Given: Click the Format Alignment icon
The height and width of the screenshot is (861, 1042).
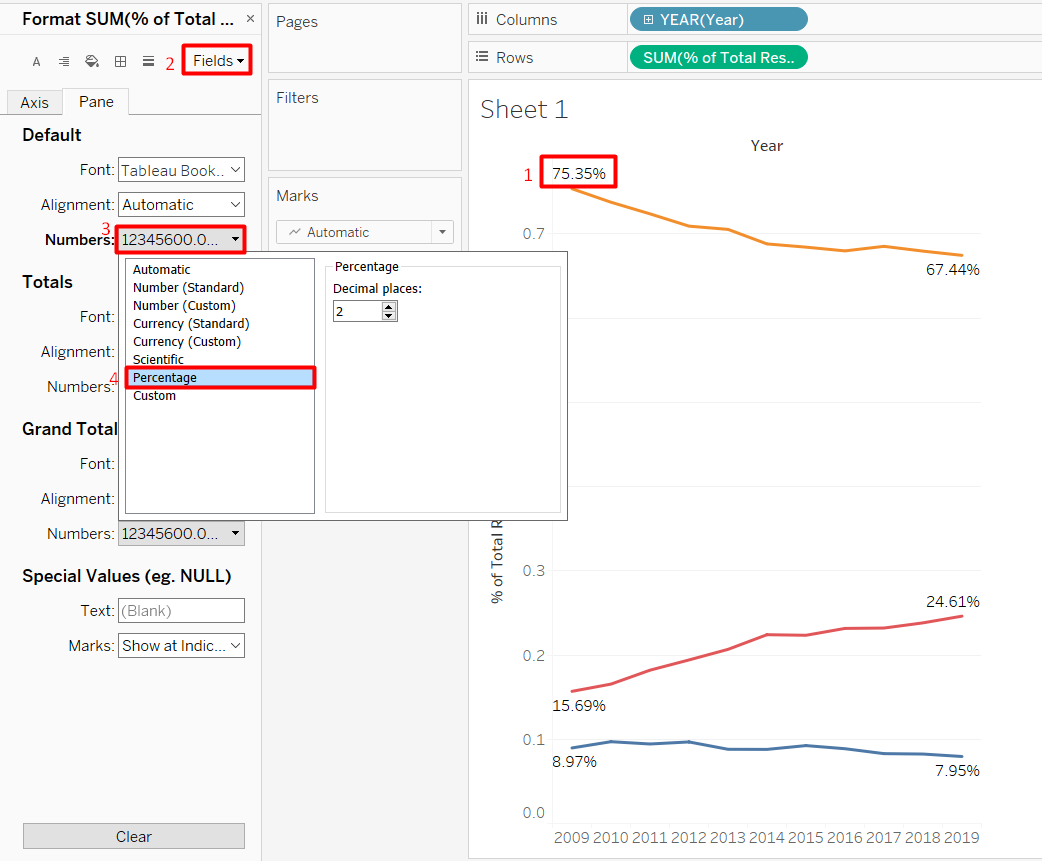Looking at the screenshot, I should (x=64, y=62).
